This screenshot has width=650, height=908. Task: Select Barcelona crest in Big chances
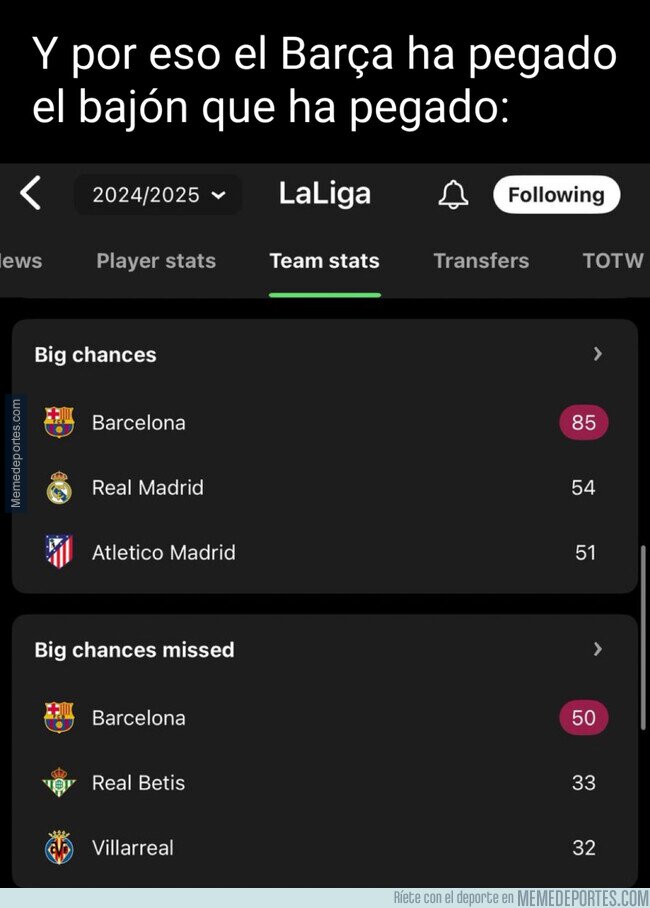(x=59, y=422)
